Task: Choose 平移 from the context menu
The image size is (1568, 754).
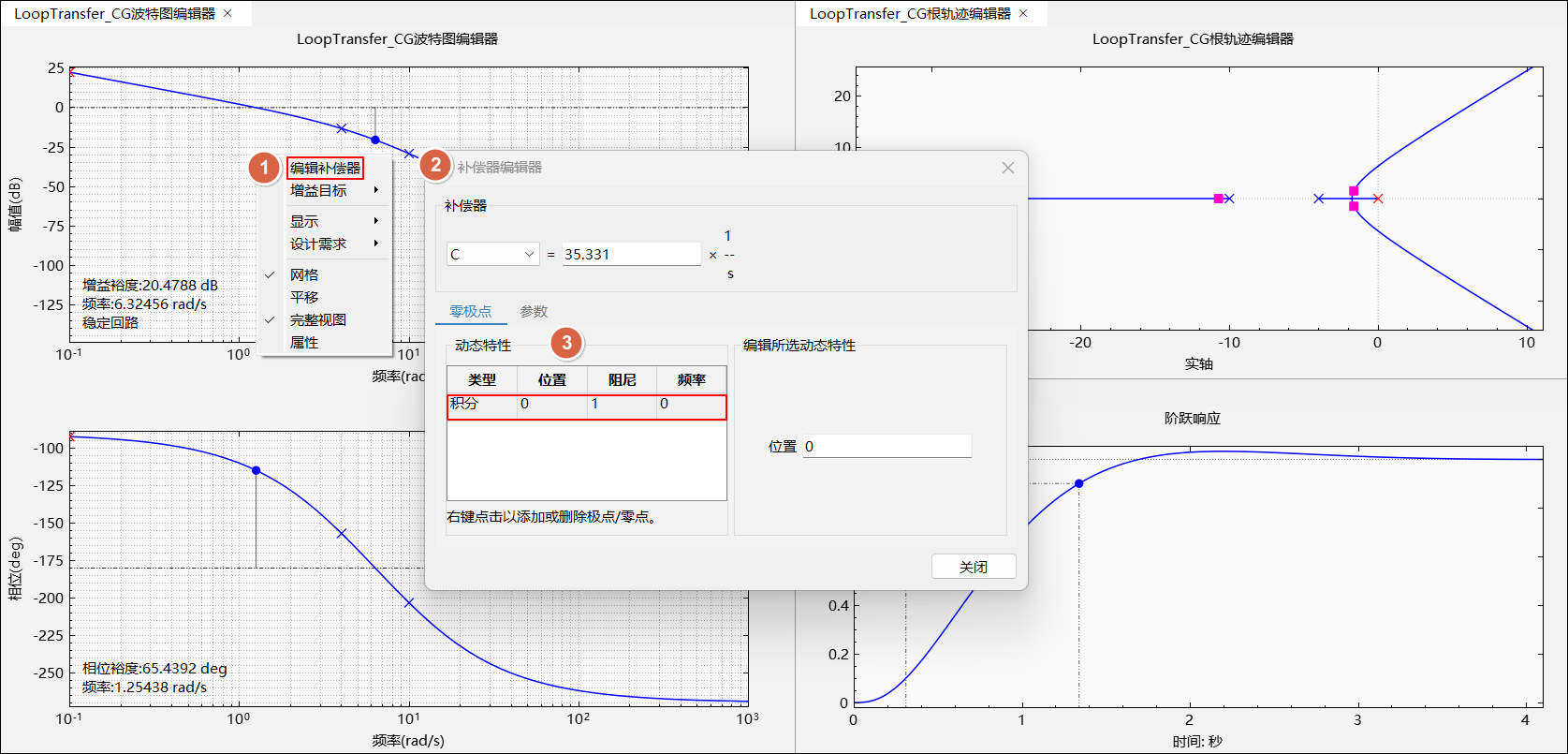Action: click(x=304, y=297)
